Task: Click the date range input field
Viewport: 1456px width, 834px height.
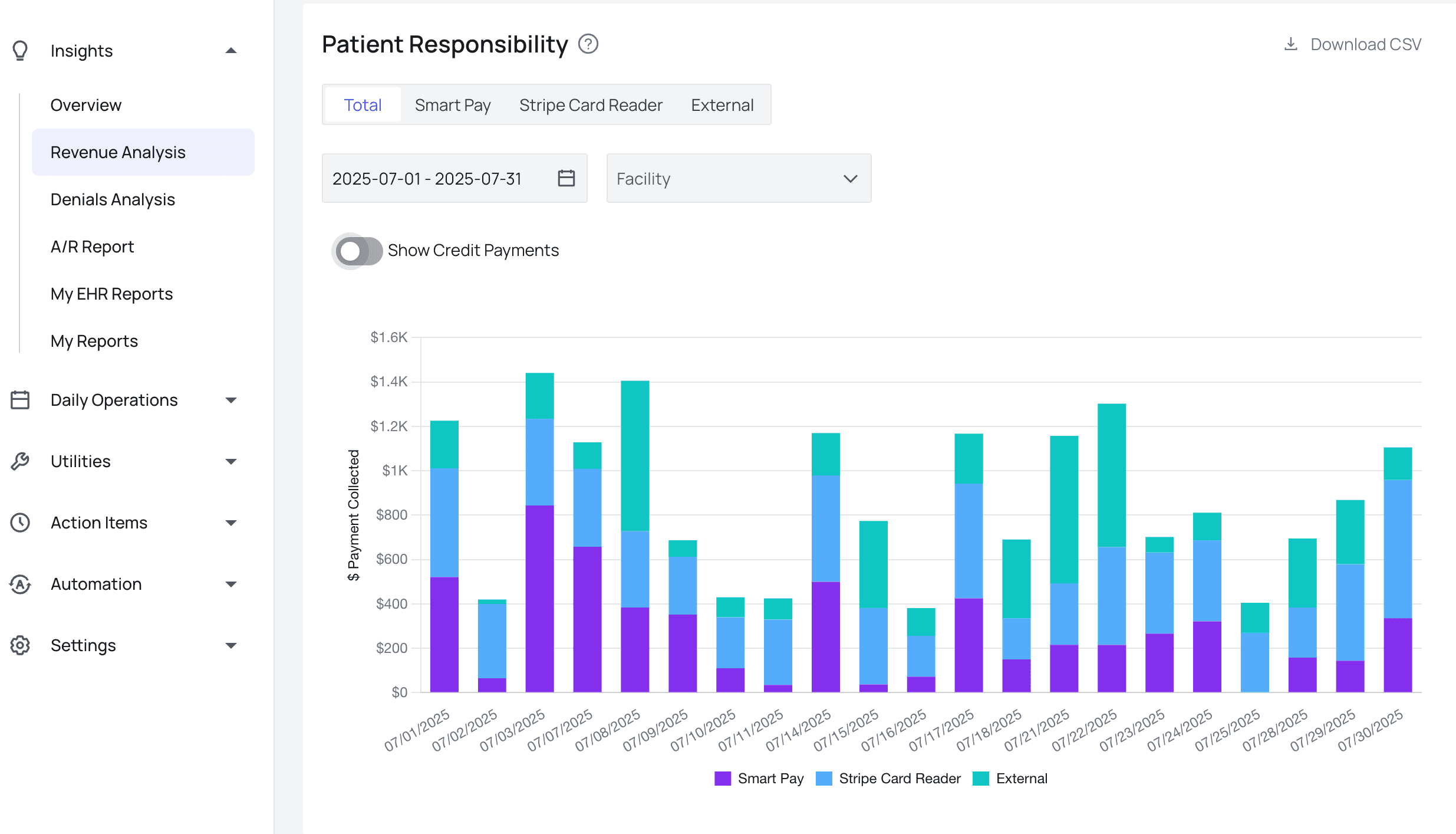Action: pos(427,178)
